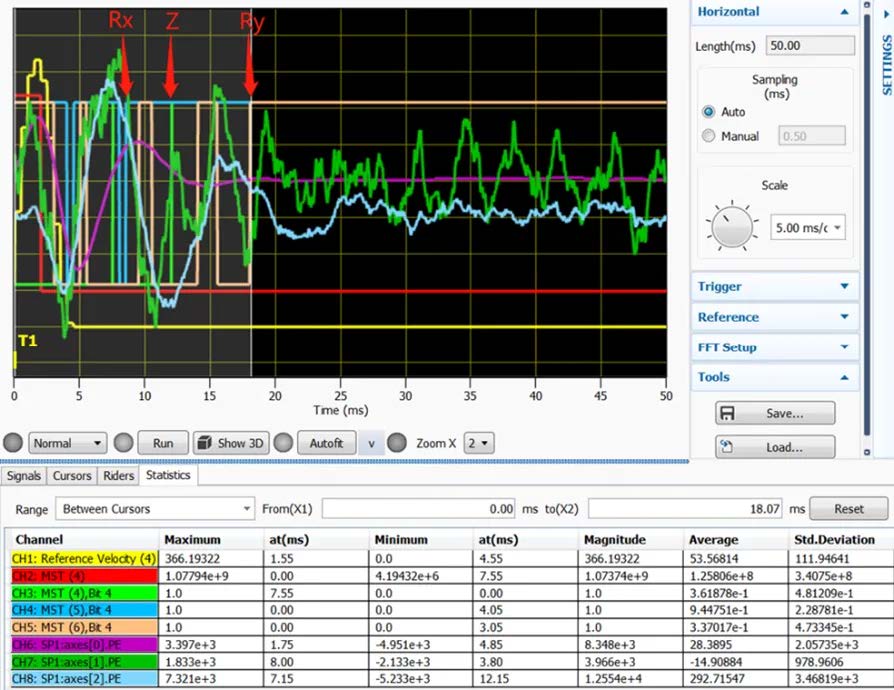This screenshot has height=690, width=894.
Task: Open the Normal mode dropdown
Action: [67, 443]
